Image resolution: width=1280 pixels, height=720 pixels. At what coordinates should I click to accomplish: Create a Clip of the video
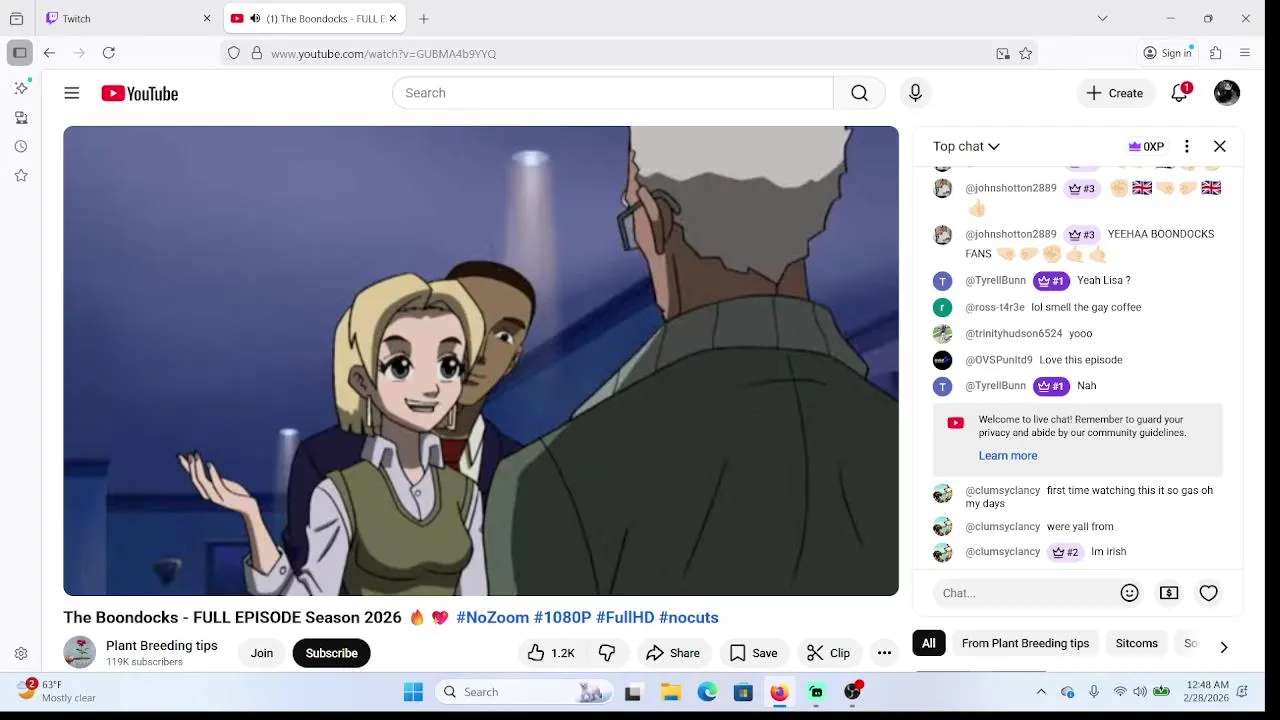[x=829, y=653]
